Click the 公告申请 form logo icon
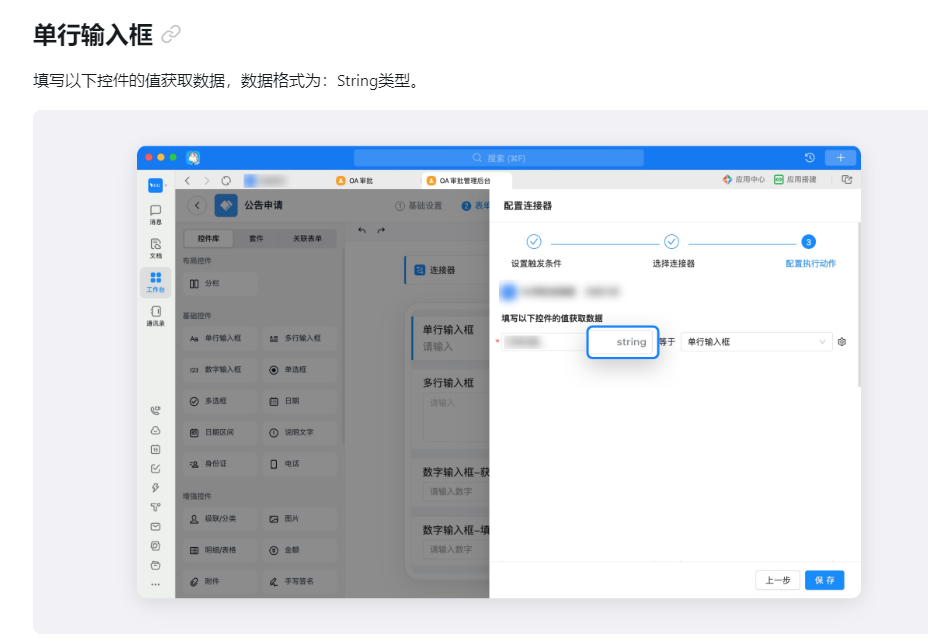Screen dimensions: 928x642 [x=226, y=205]
